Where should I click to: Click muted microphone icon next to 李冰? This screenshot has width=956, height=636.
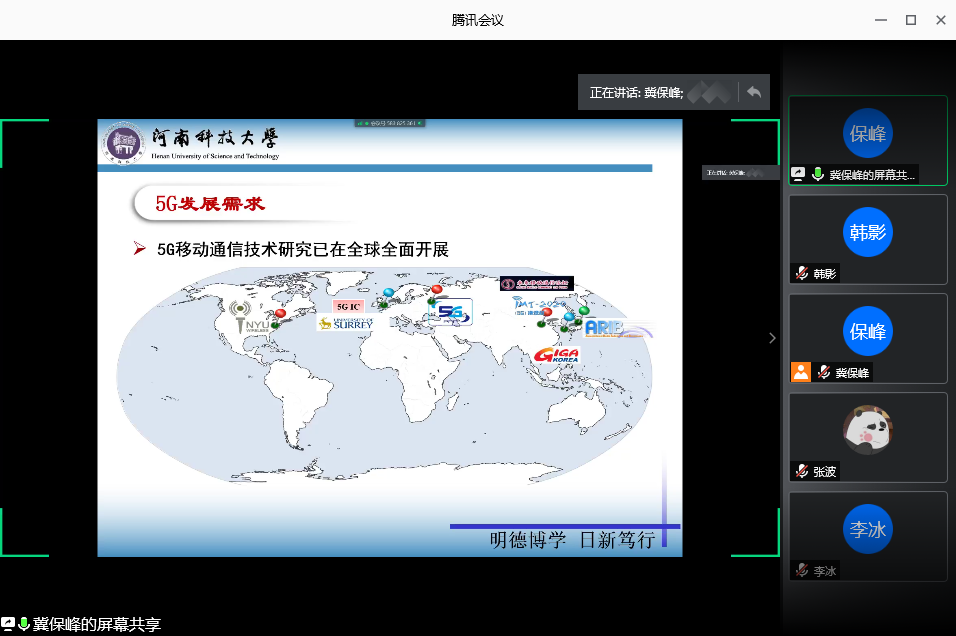(x=801, y=570)
